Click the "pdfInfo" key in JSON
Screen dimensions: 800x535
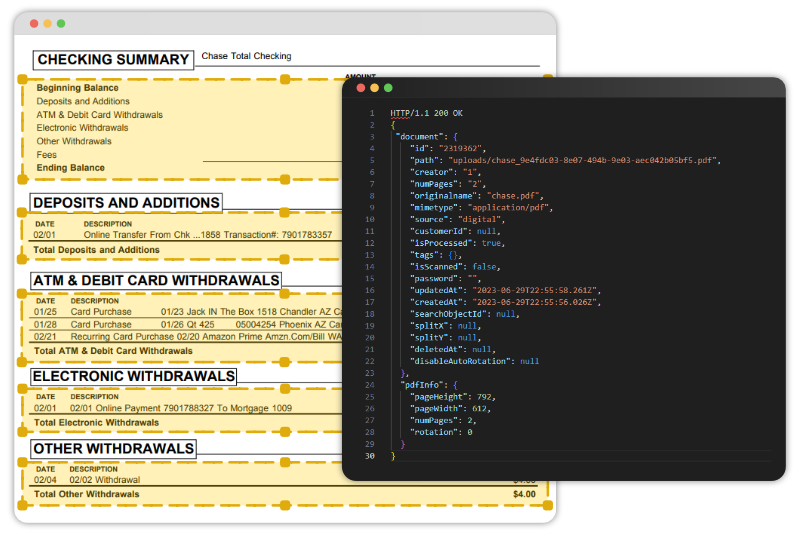pyautogui.click(x=423, y=383)
